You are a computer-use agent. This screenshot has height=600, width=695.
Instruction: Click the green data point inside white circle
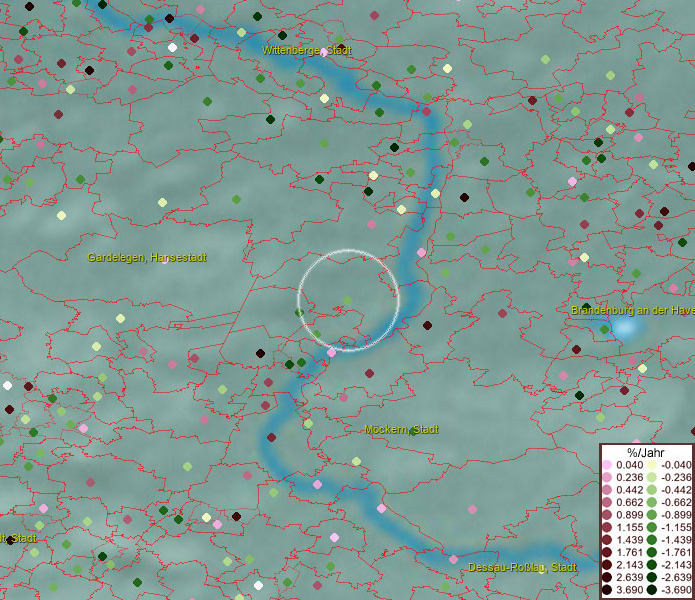click(347, 300)
